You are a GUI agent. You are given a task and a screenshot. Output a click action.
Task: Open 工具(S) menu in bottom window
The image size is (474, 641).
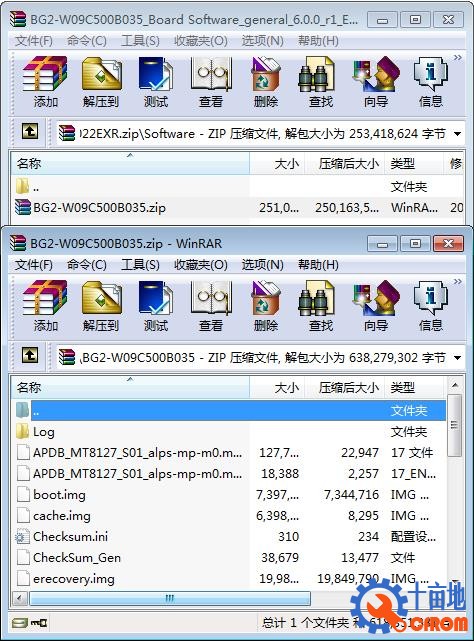coord(140,265)
